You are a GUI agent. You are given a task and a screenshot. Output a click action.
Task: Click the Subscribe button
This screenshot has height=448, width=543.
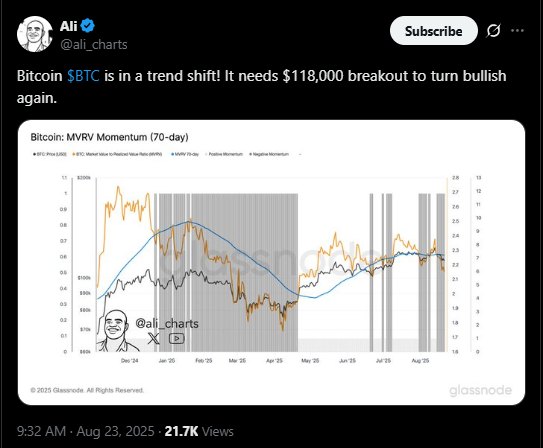[434, 31]
